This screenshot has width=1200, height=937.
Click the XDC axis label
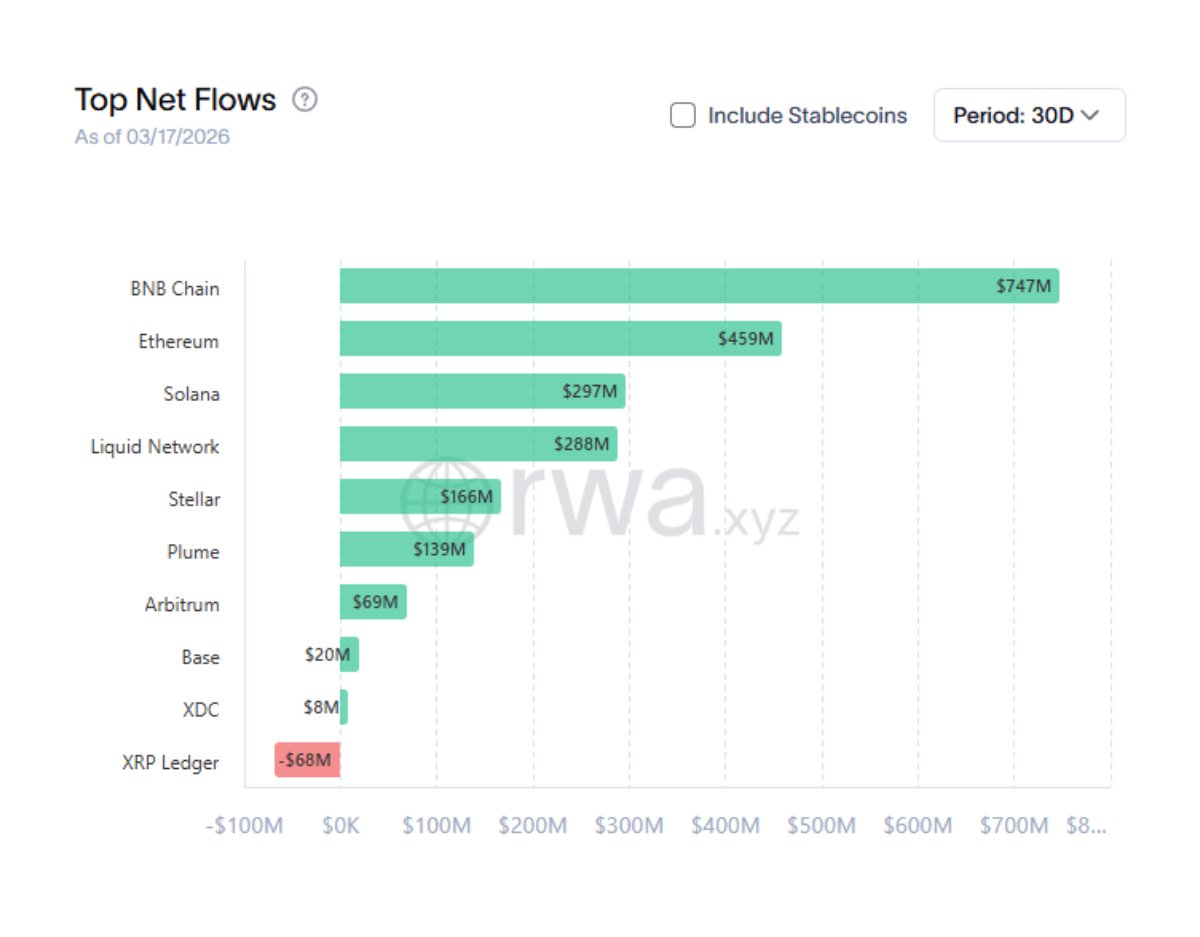[201, 710]
